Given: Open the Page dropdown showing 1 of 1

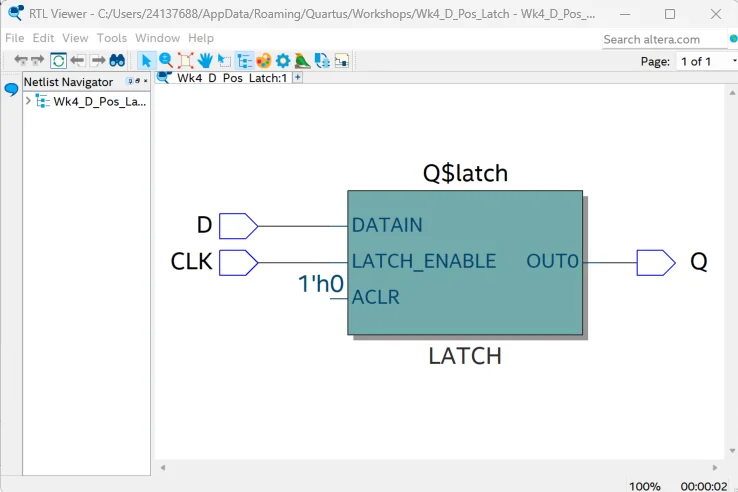Looking at the screenshot, I should [x=707, y=61].
